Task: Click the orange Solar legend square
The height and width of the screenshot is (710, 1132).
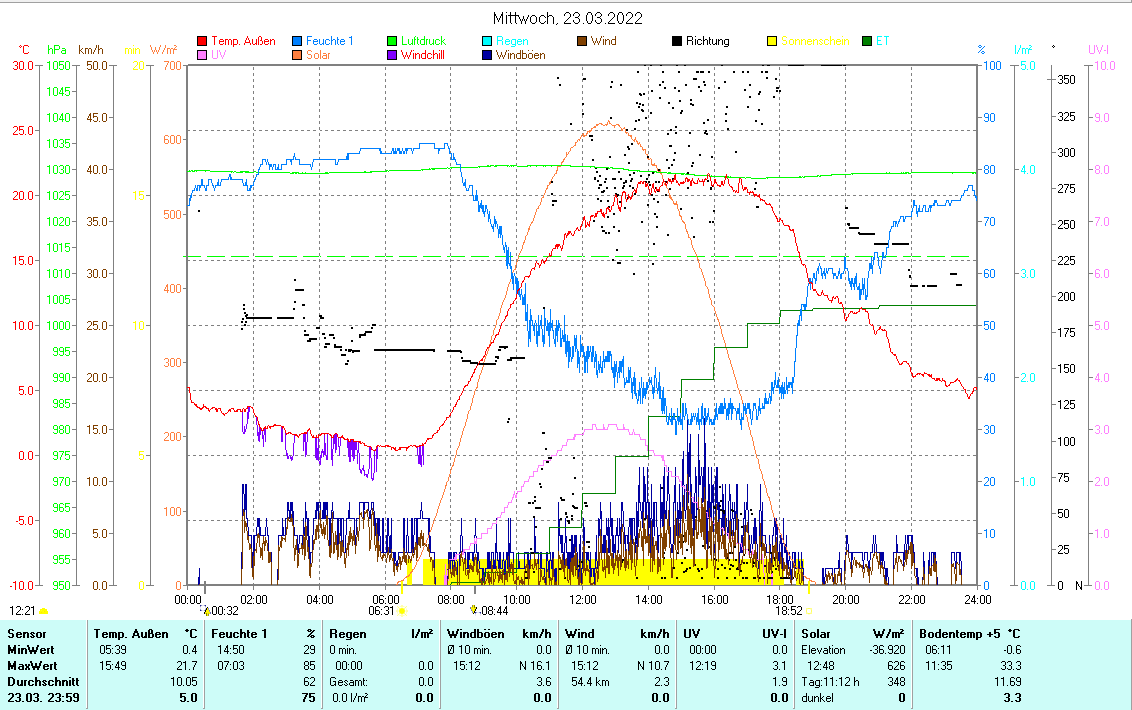Action: [x=297, y=56]
